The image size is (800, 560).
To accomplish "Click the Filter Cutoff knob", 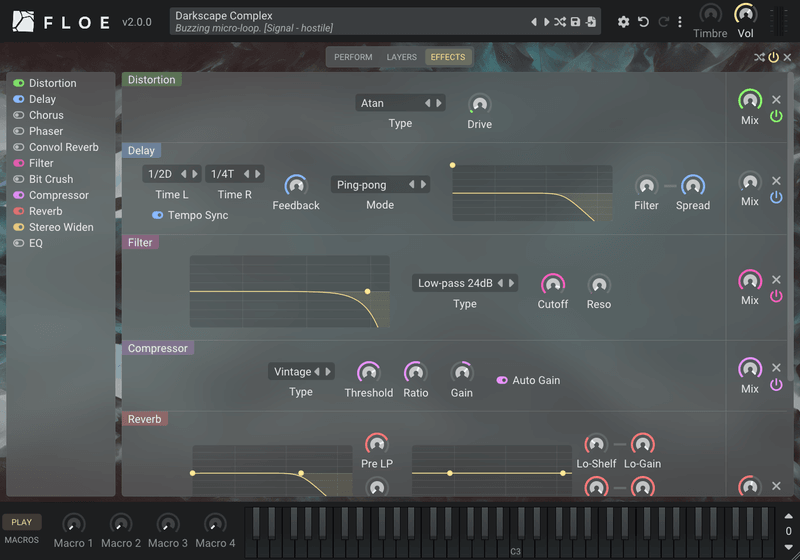I will tap(553, 284).
